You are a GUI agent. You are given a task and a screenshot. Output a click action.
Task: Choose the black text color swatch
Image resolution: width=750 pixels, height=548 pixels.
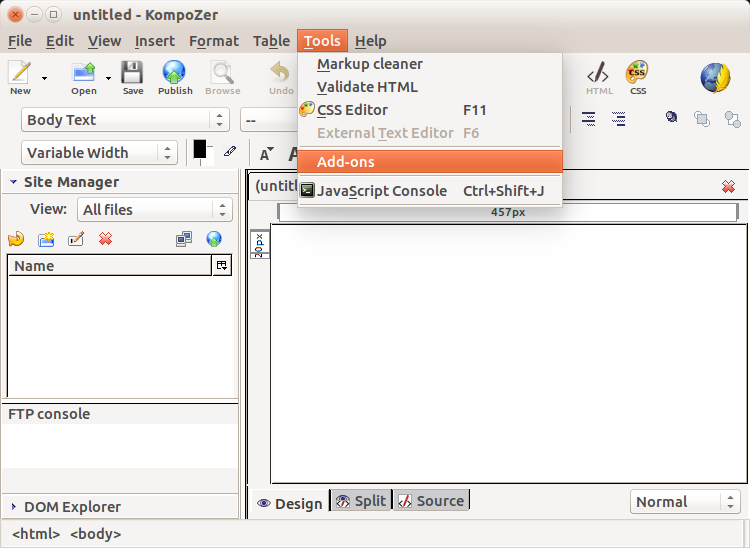click(x=200, y=149)
